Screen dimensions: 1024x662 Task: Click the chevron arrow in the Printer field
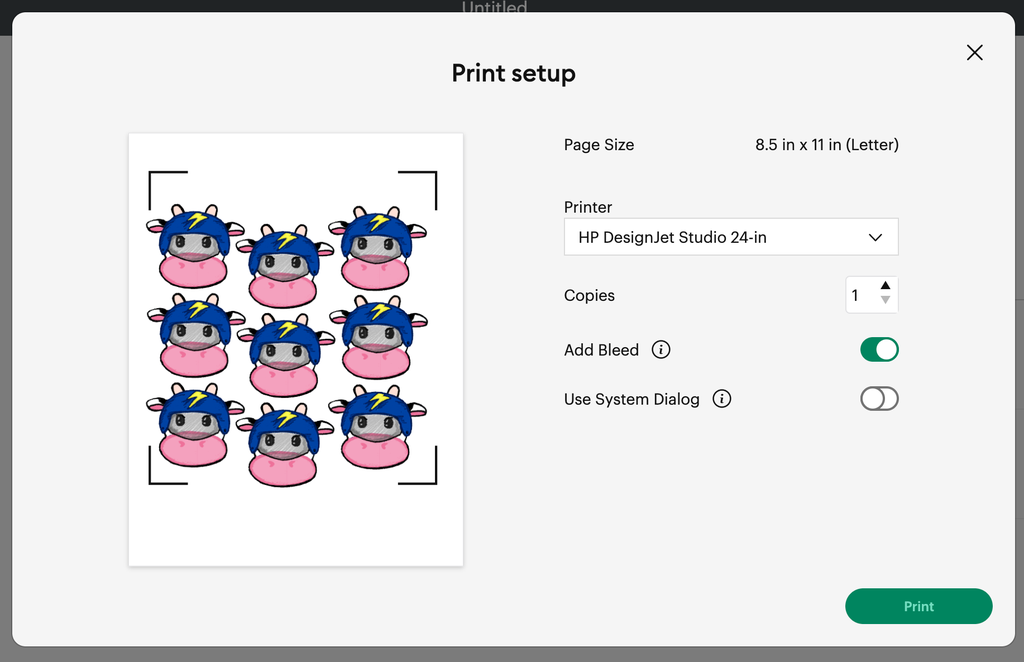coord(875,238)
